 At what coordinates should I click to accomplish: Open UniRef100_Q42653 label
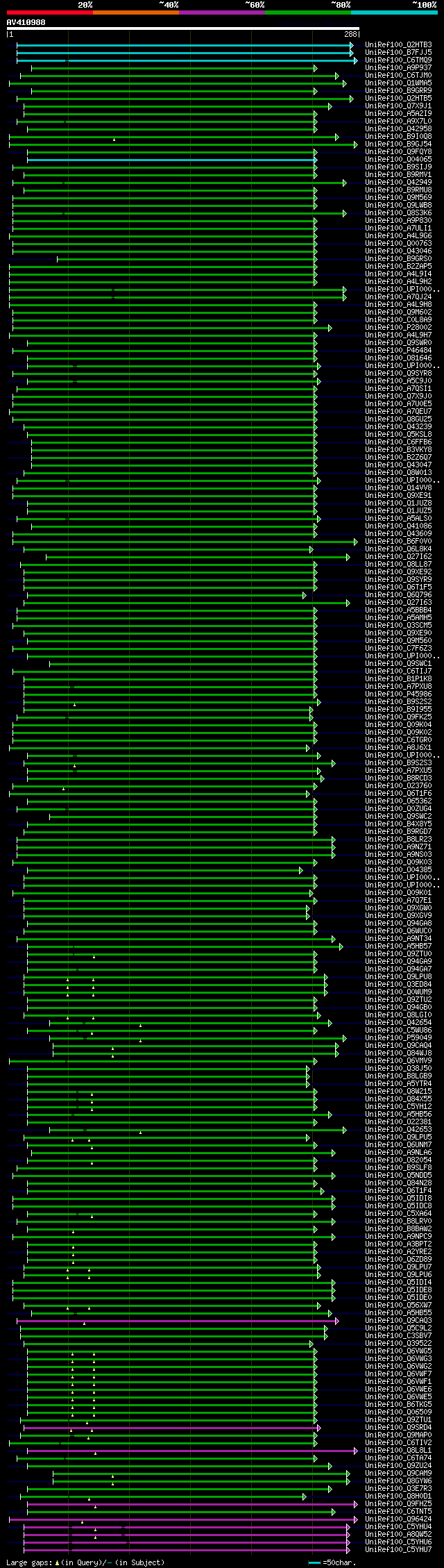(x=398, y=1130)
